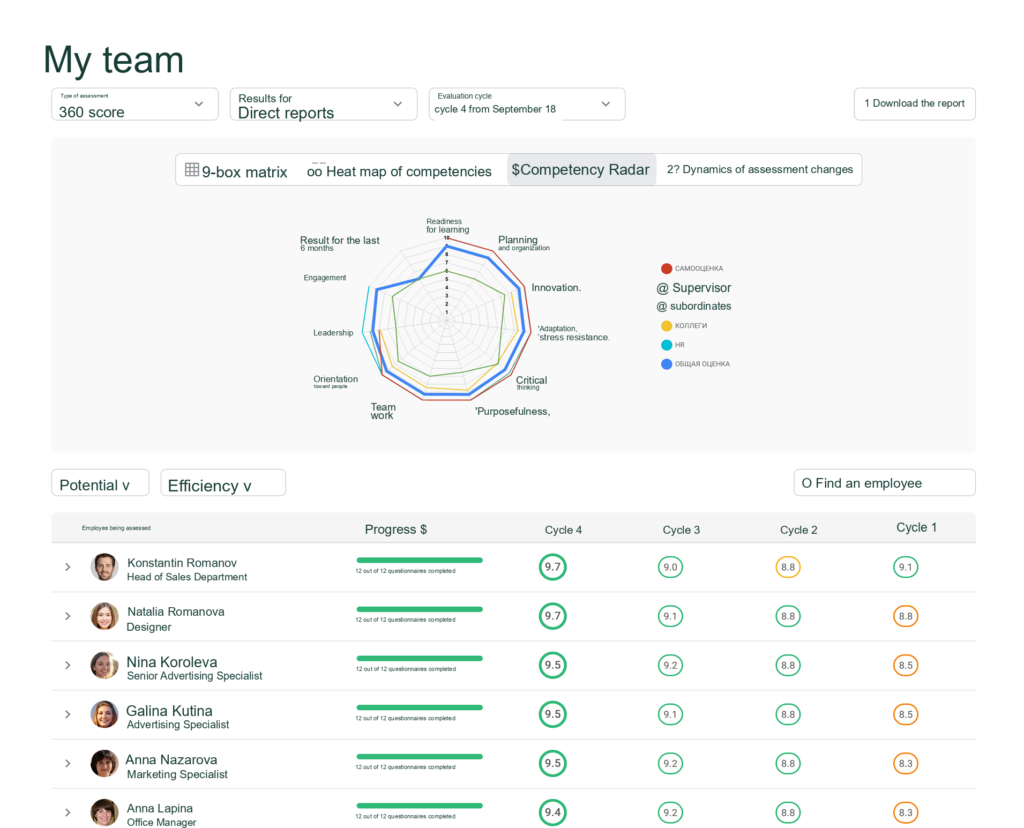Expand Konstantin Romanov row
The height and width of the screenshot is (828, 1024).
(x=67, y=567)
